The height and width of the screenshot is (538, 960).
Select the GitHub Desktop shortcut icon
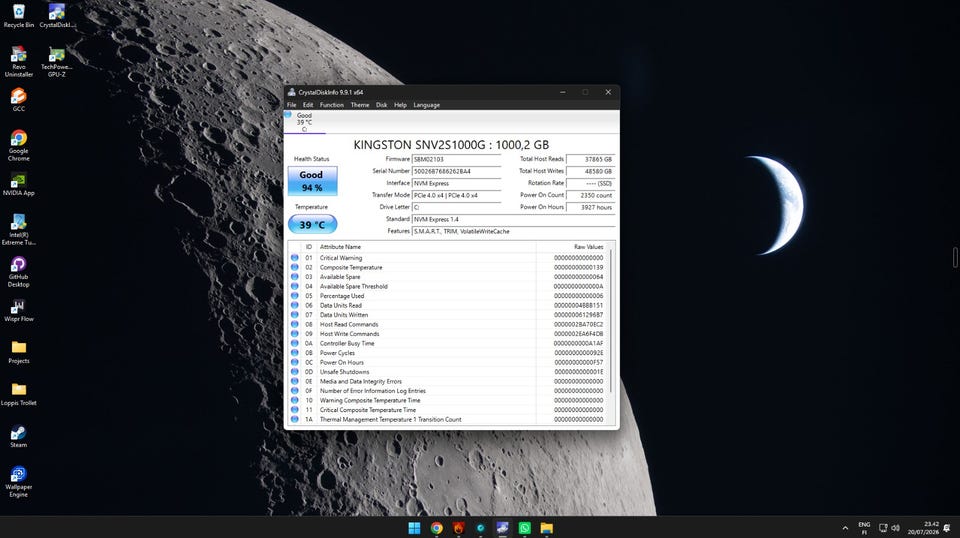pyautogui.click(x=18, y=272)
